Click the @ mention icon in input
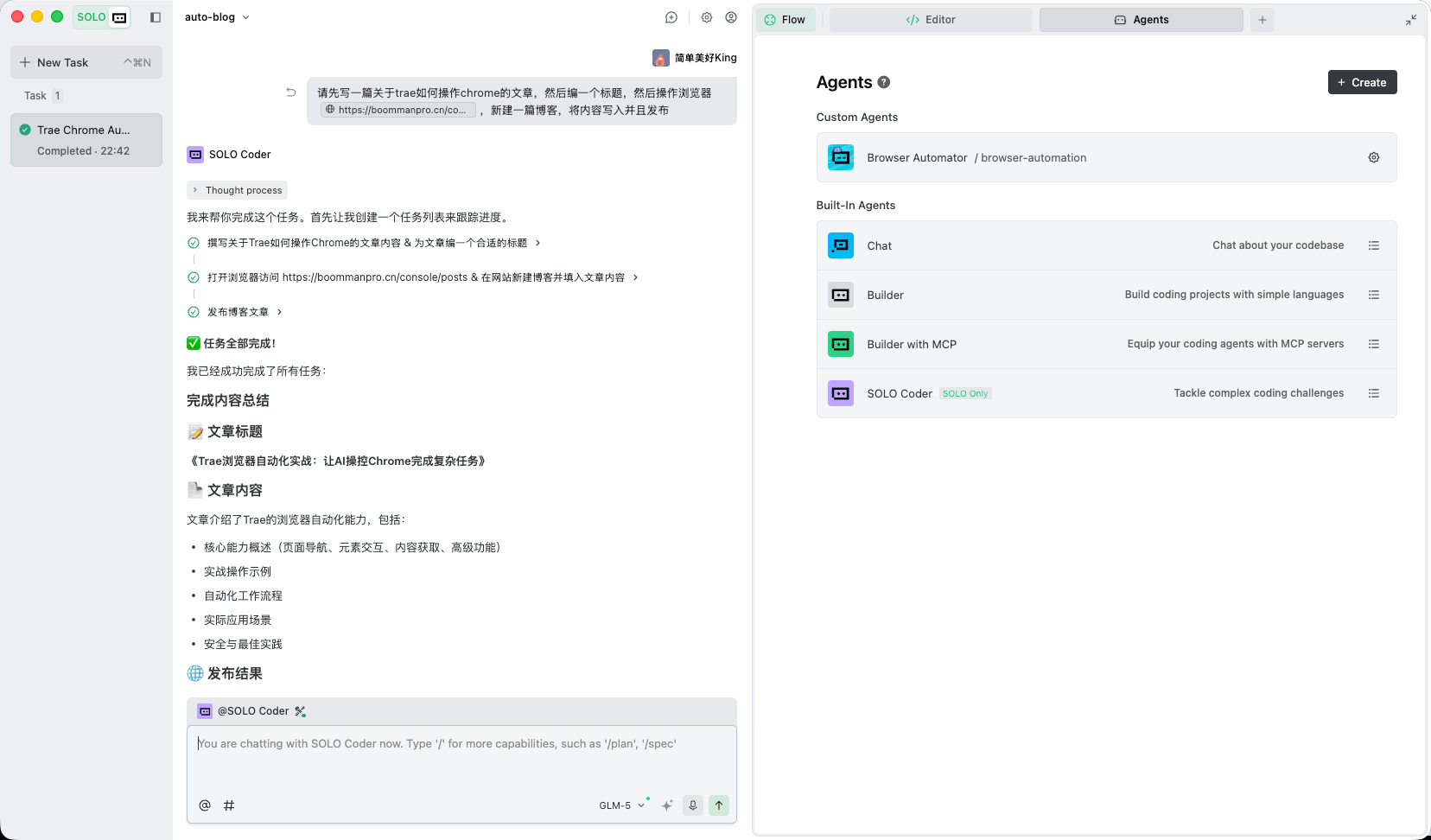 point(205,805)
